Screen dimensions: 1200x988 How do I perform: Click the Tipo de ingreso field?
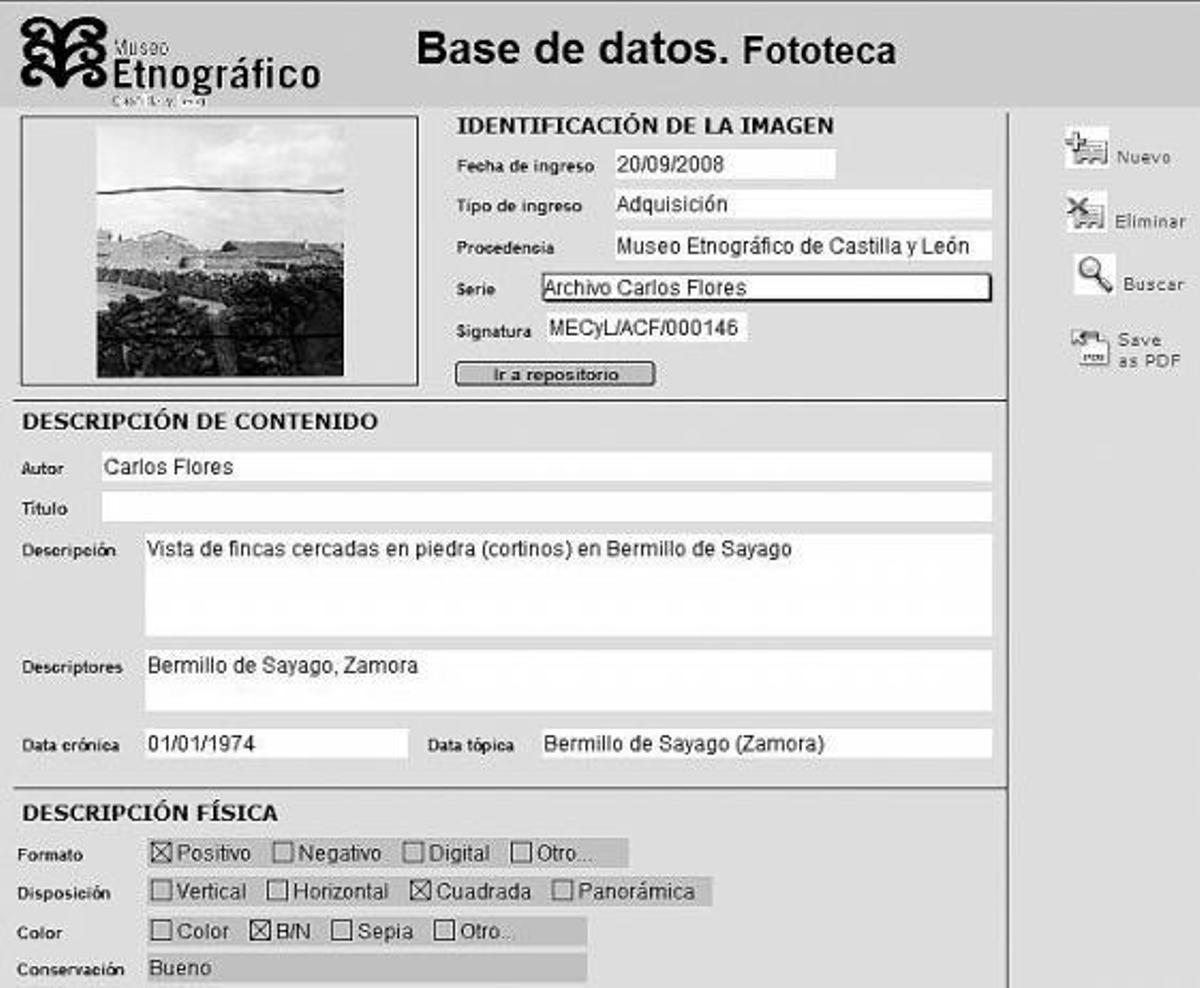[803, 204]
